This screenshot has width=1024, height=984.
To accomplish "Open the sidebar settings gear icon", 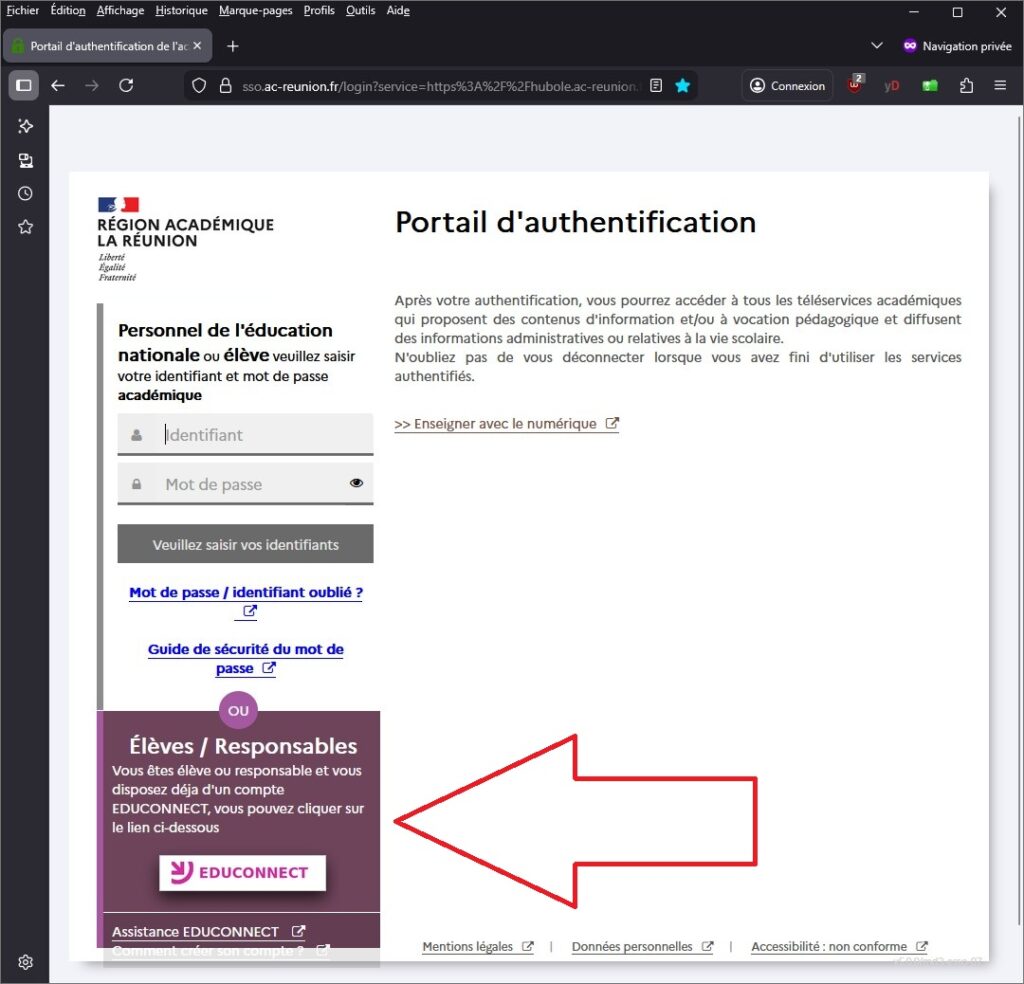I will pyautogui.click(x=26, y=962).
